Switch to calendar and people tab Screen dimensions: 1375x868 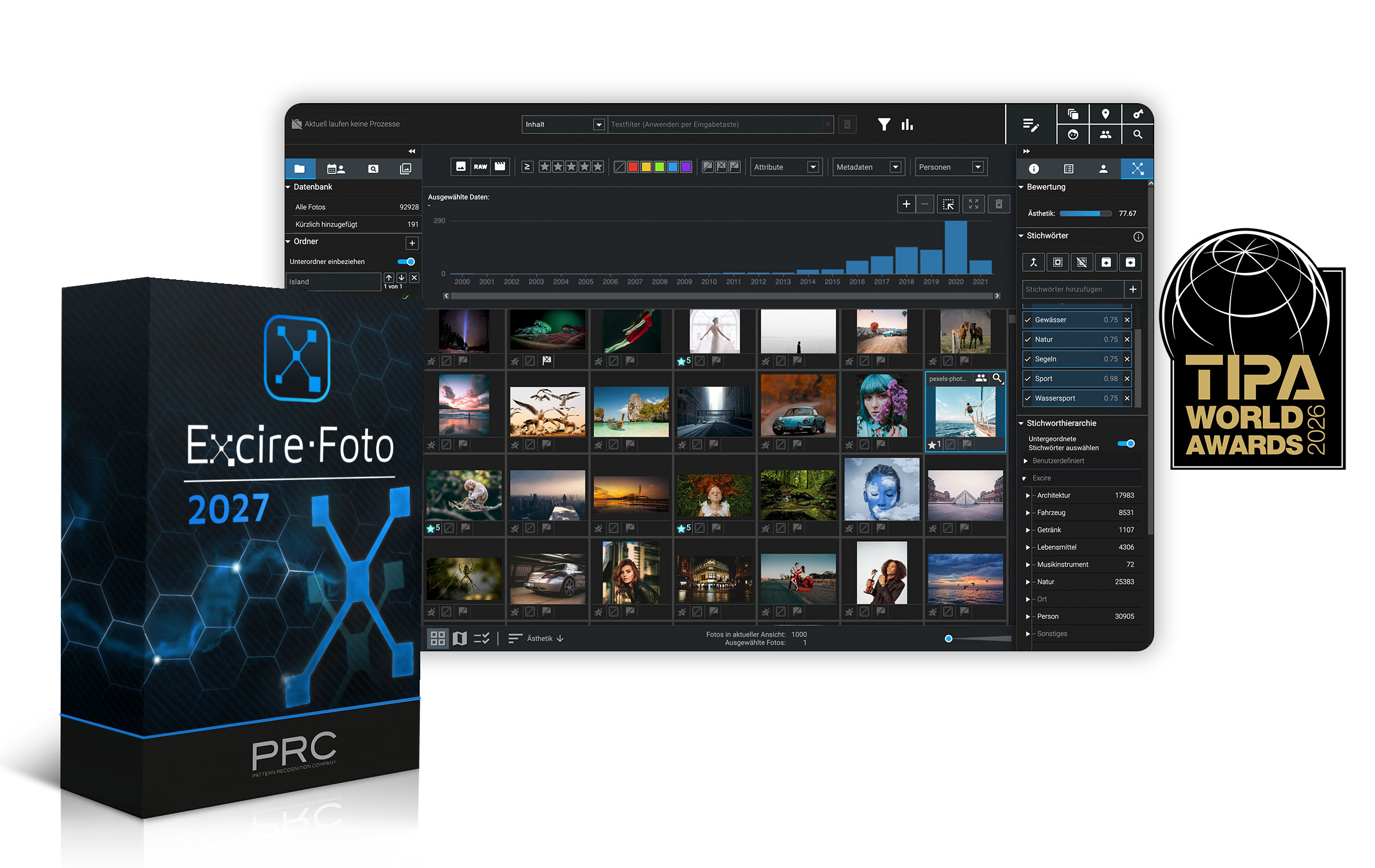336,169
